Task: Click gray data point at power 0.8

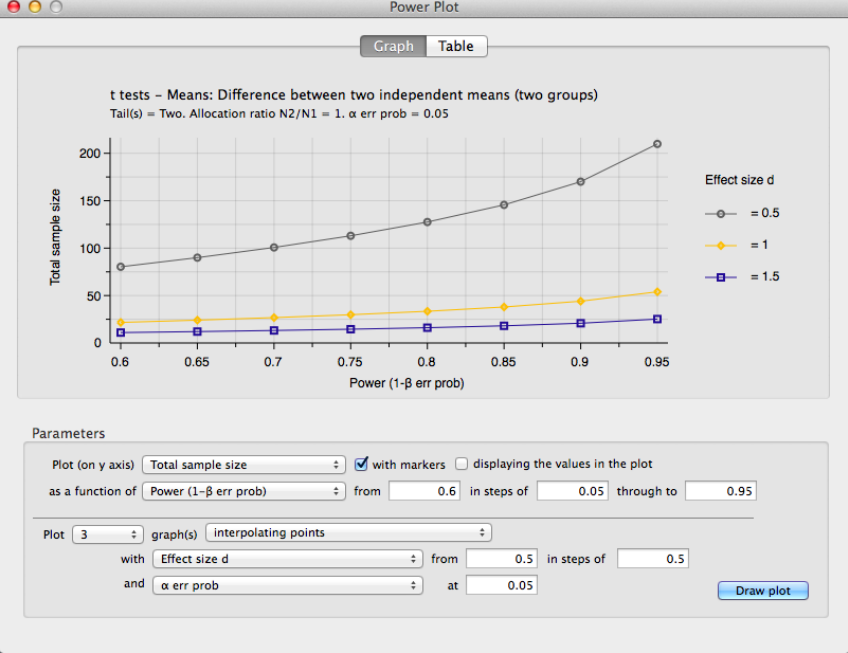Action: (427, 222)
